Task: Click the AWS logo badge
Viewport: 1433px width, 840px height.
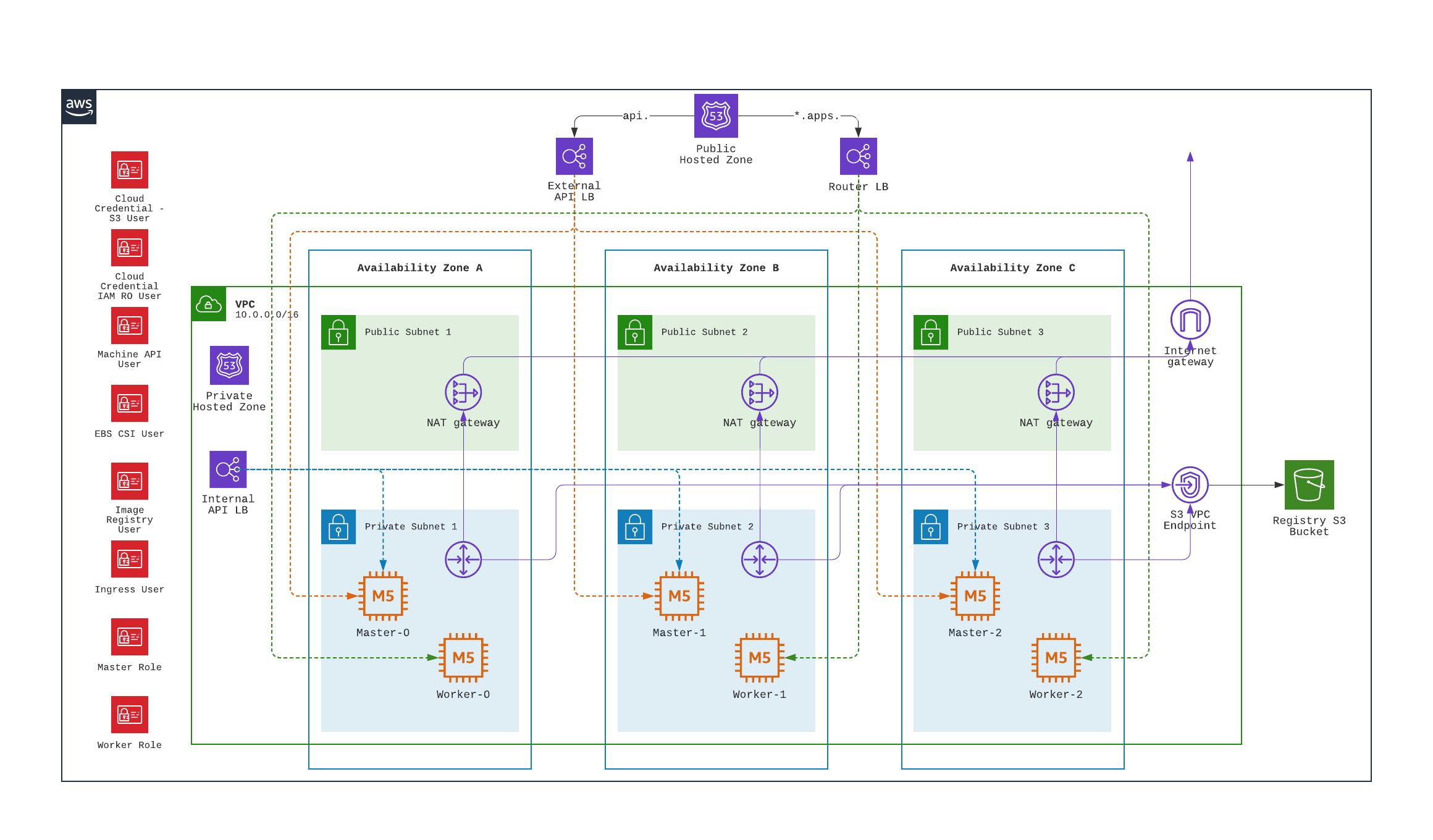Action: (x=79, y=107)
